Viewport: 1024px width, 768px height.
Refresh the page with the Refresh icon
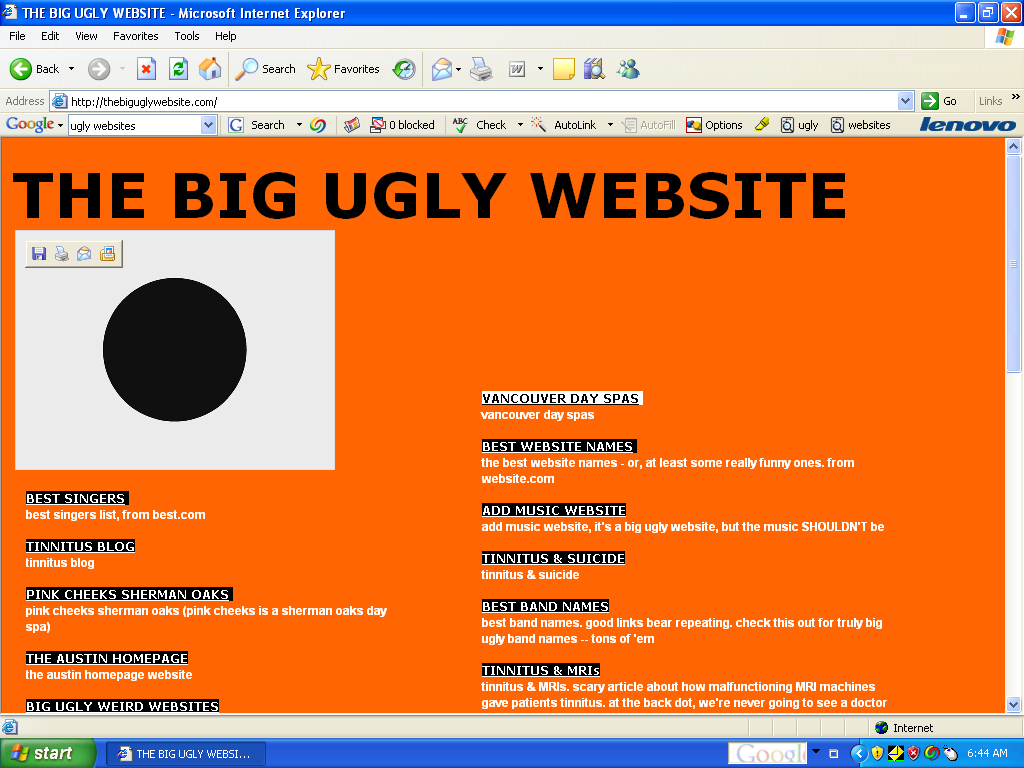coord(178,69)
